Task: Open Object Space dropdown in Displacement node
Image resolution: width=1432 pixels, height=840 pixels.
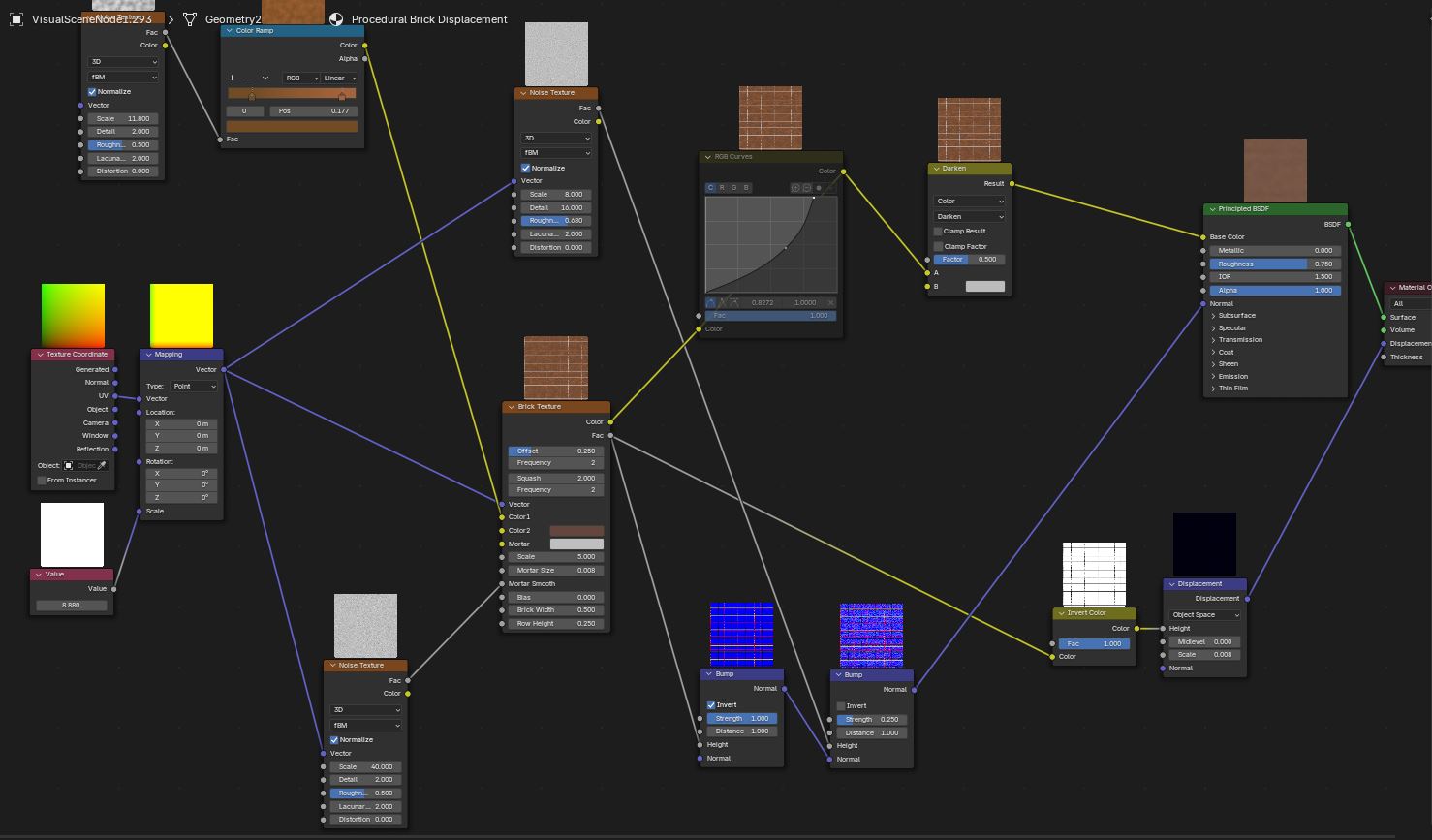Action: [x=1203, y=615]
